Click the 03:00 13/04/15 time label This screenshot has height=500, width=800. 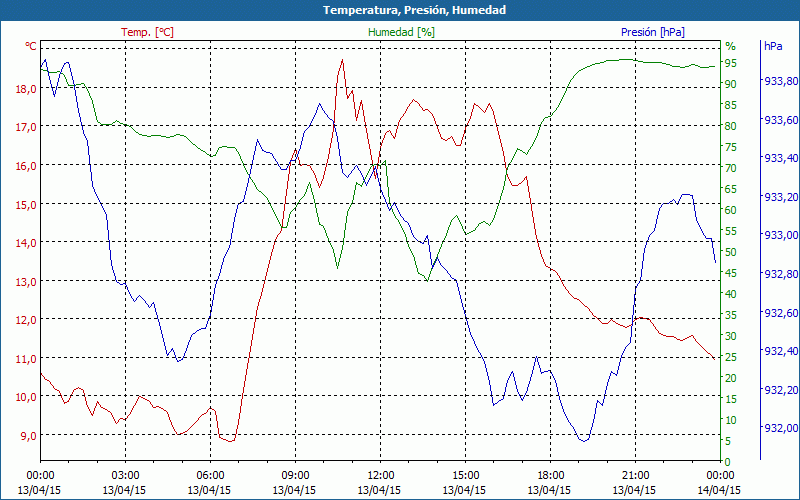pyautogui.click(x=124, y=483)
